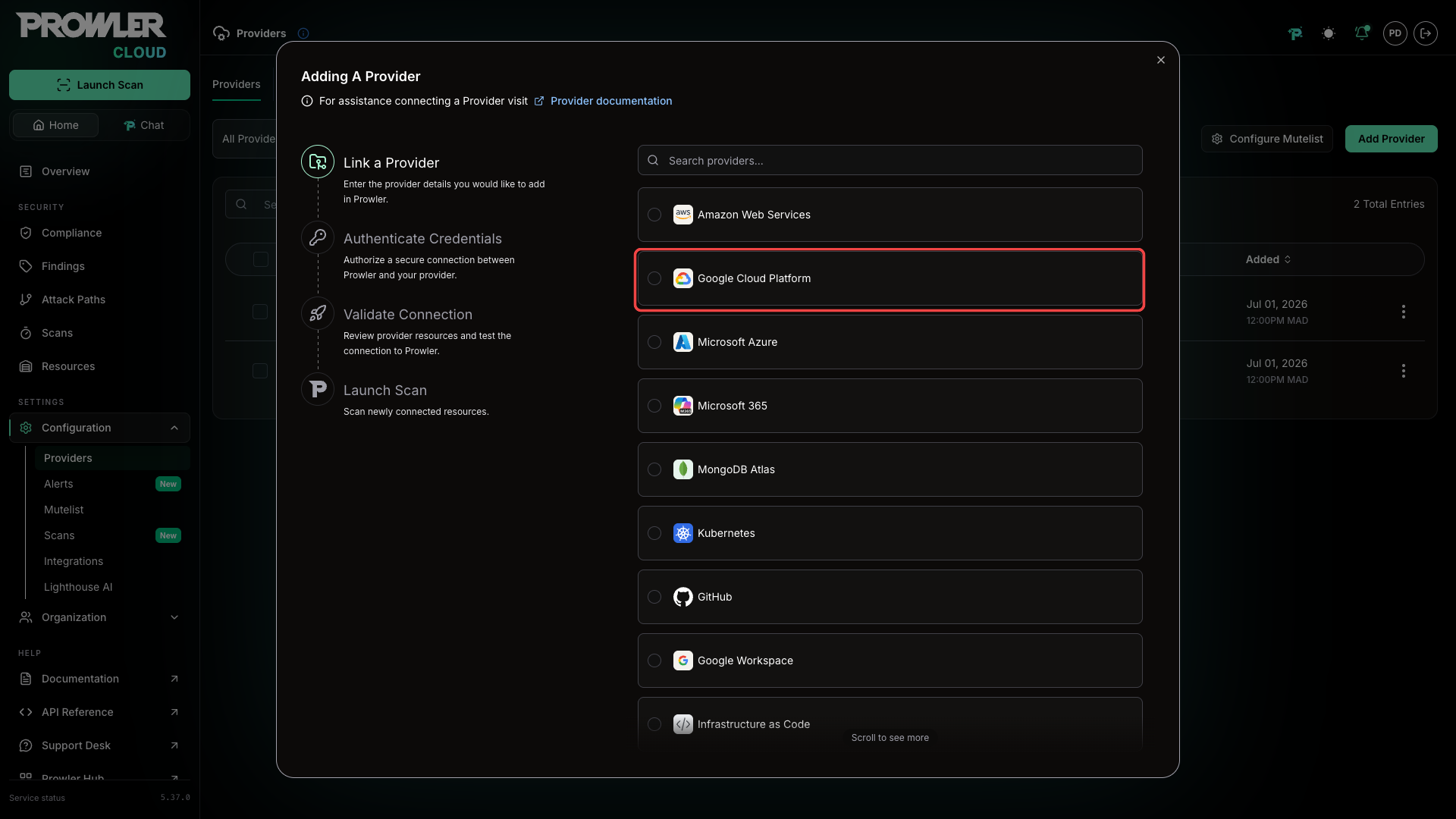Viewport: 1456px width, 819px height.
Task: Toggle the light/dark theme sun icon
Action: [1329, 33]
